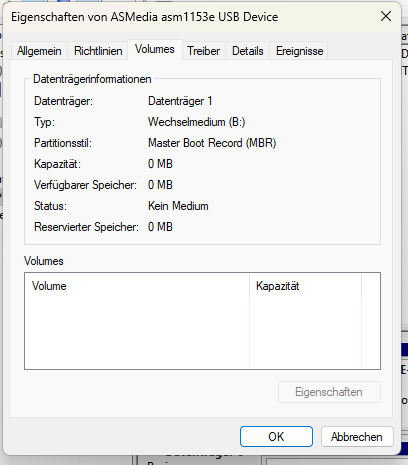Click inside the empty Volumes list
The image size is (408, 465).
[202, 332]
